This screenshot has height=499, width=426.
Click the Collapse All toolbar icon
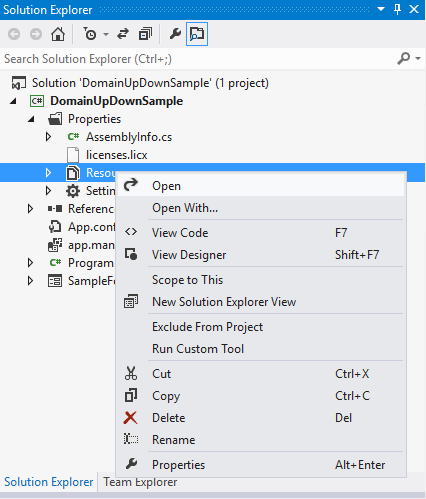(145, 34)
